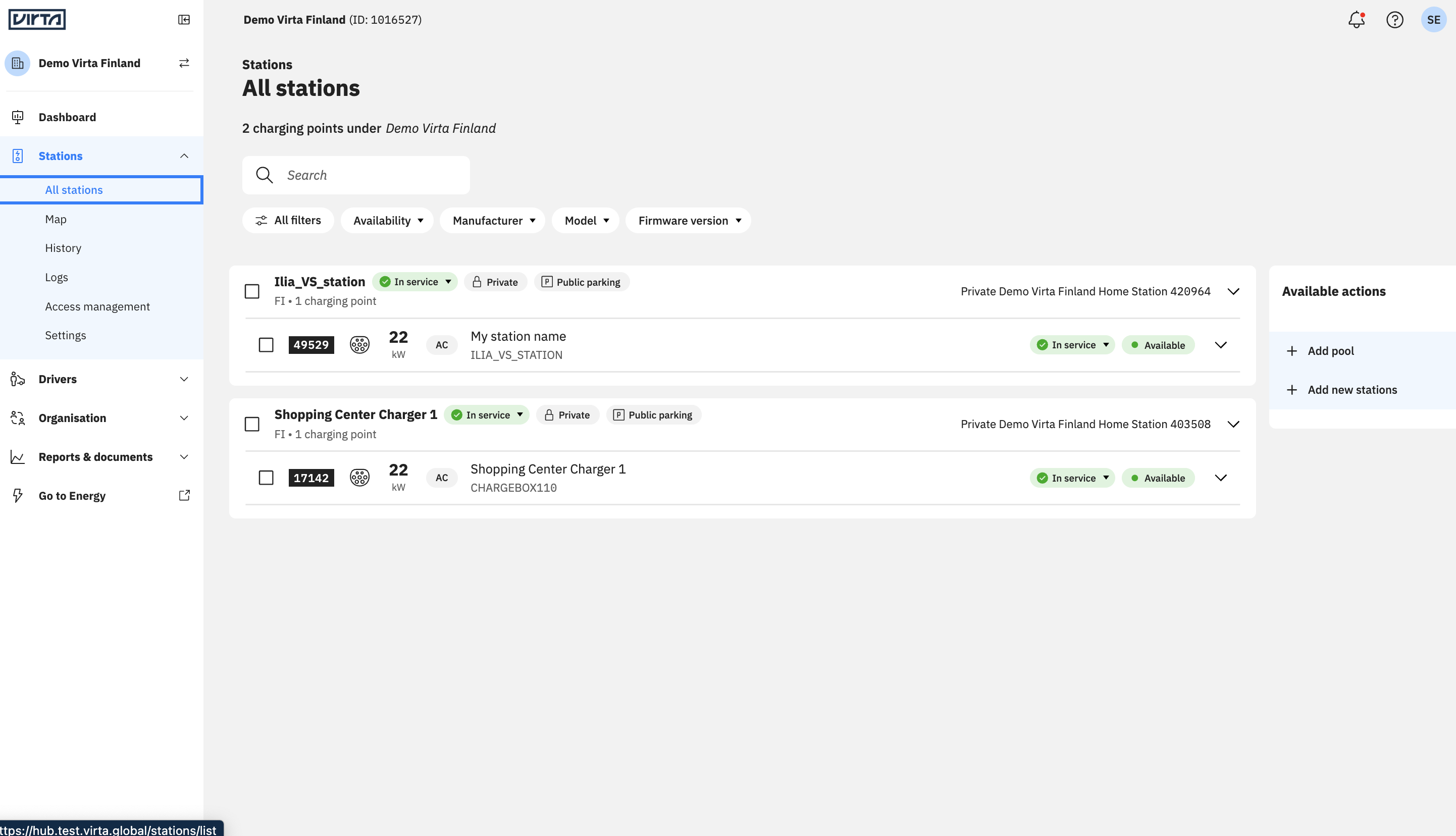Open the help question mark icon
Image resolution: width=1456 pixels, height=836 pixels.
point(1394,20)
